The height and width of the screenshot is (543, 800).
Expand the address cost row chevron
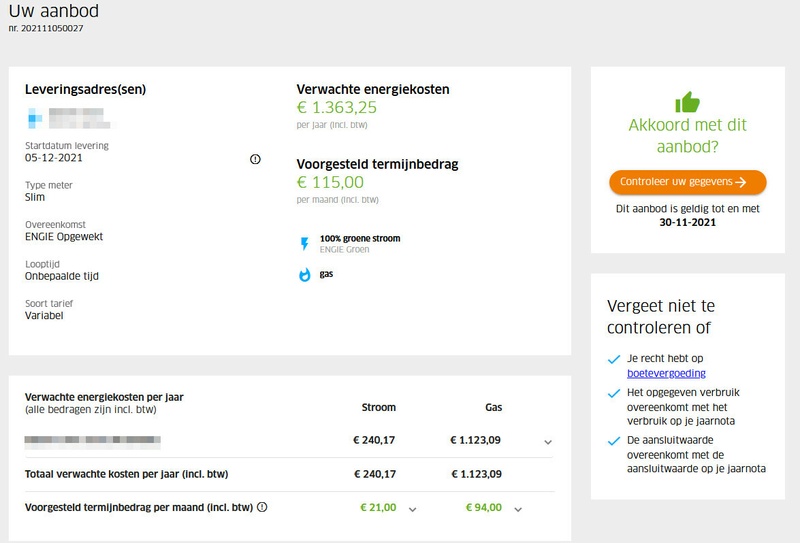[547, 441]
